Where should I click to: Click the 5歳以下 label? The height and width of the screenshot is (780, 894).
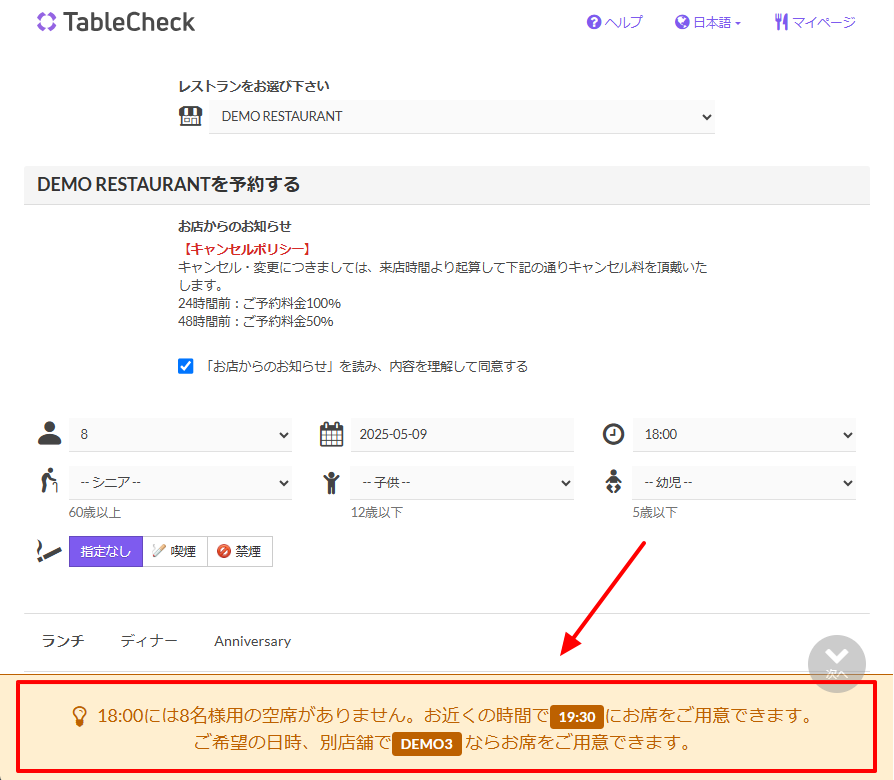coord(655,513)
